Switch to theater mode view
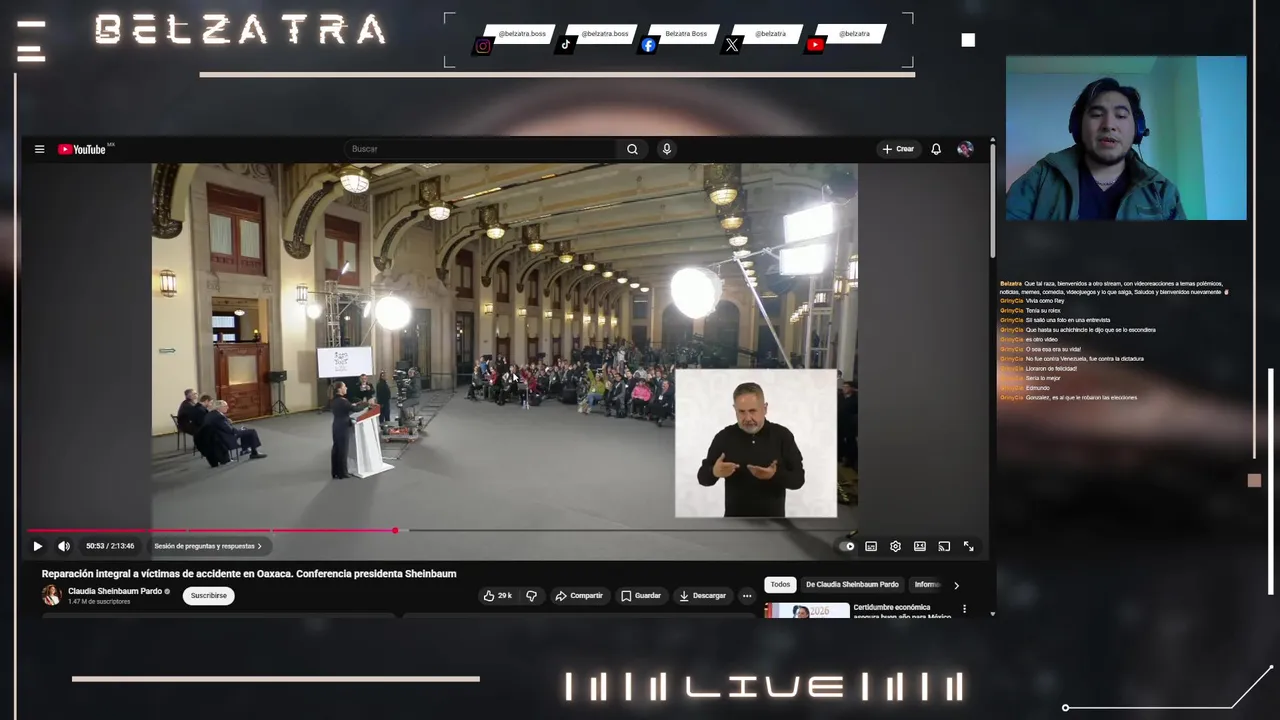 click(x=920, y=546)
